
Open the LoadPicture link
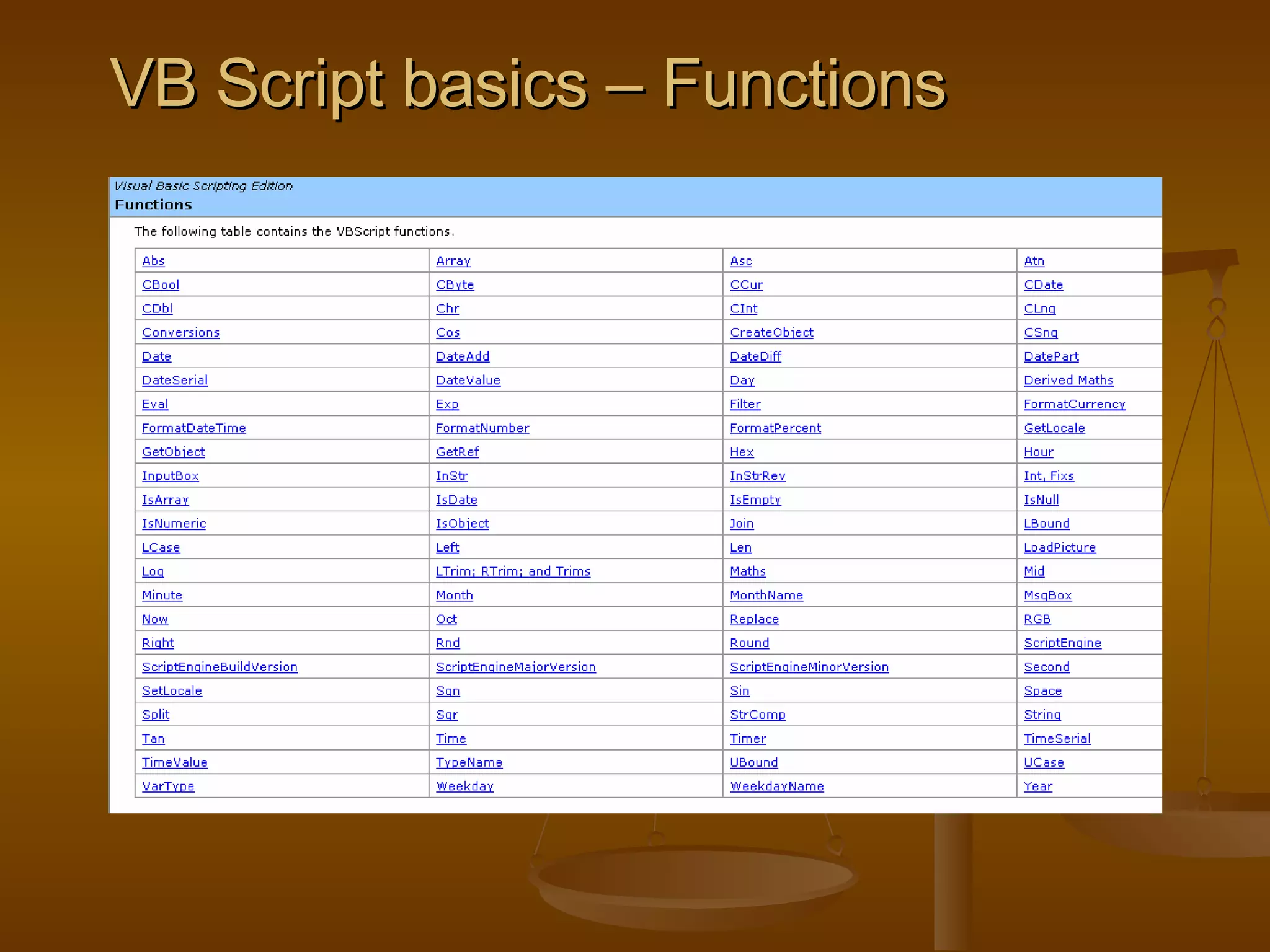[1060, 547]
